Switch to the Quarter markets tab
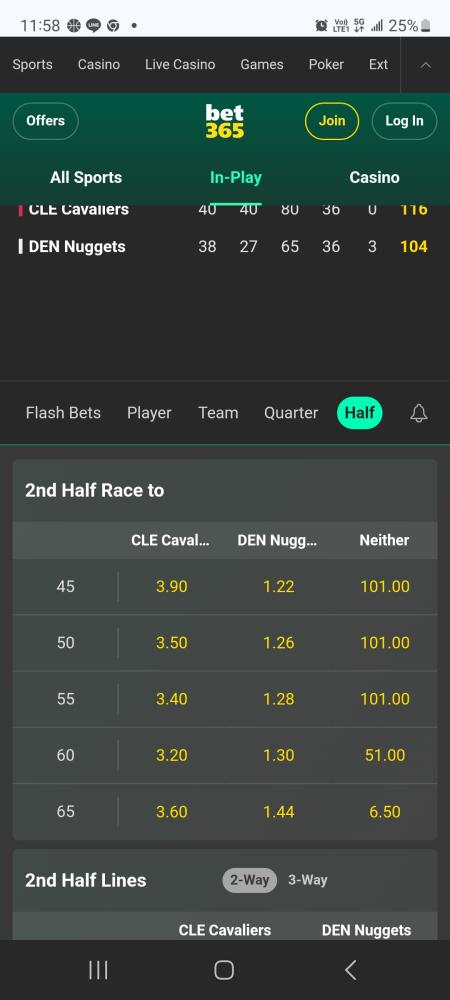 point(291,413)
